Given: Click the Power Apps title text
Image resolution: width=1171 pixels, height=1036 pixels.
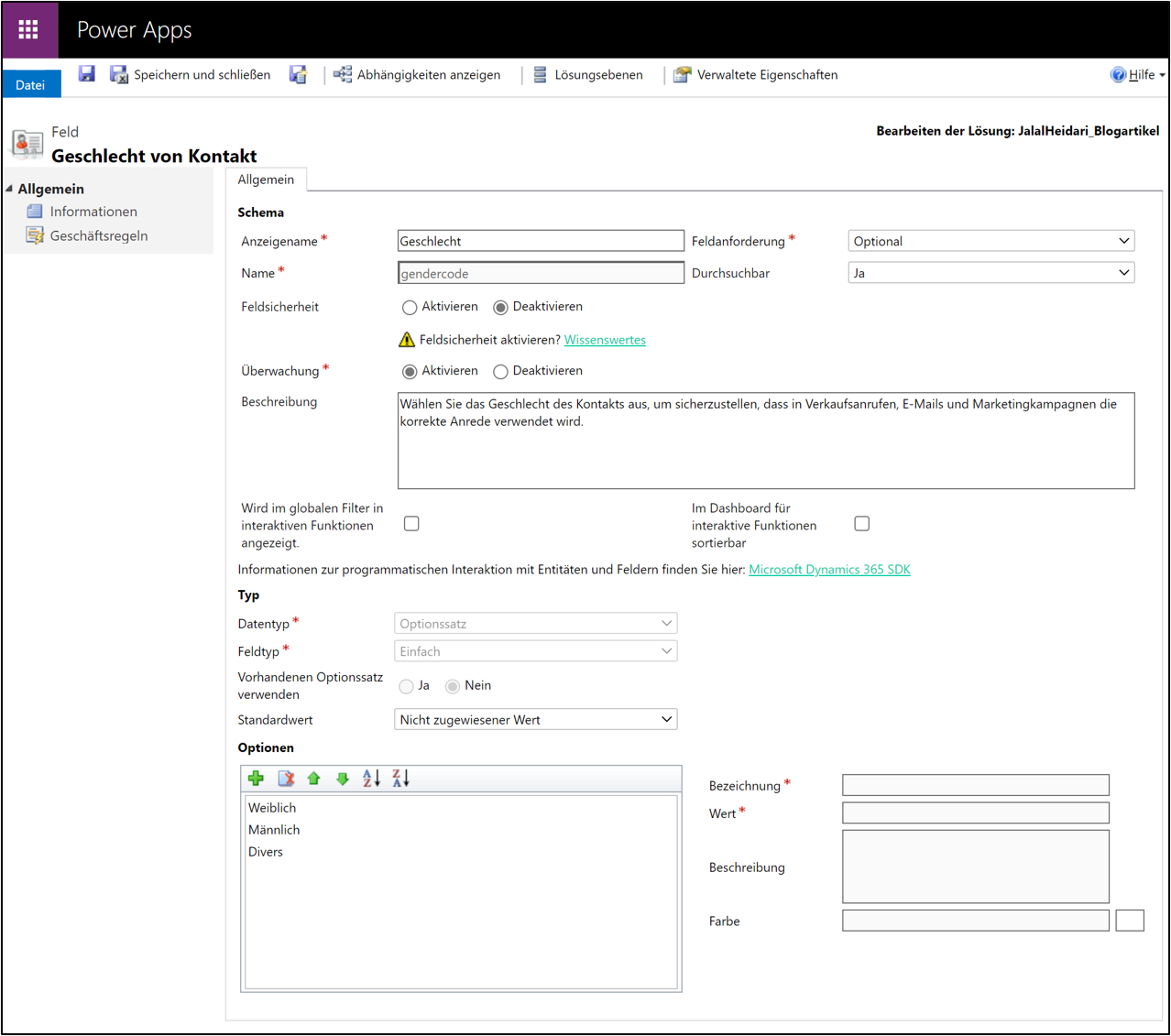Looking at the screenshot, I should 135,30.
